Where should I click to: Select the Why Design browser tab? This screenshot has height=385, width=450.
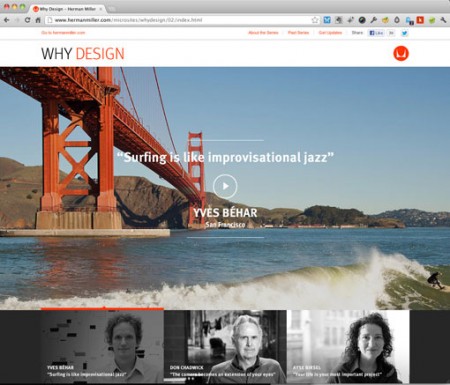tap(68, 9)
